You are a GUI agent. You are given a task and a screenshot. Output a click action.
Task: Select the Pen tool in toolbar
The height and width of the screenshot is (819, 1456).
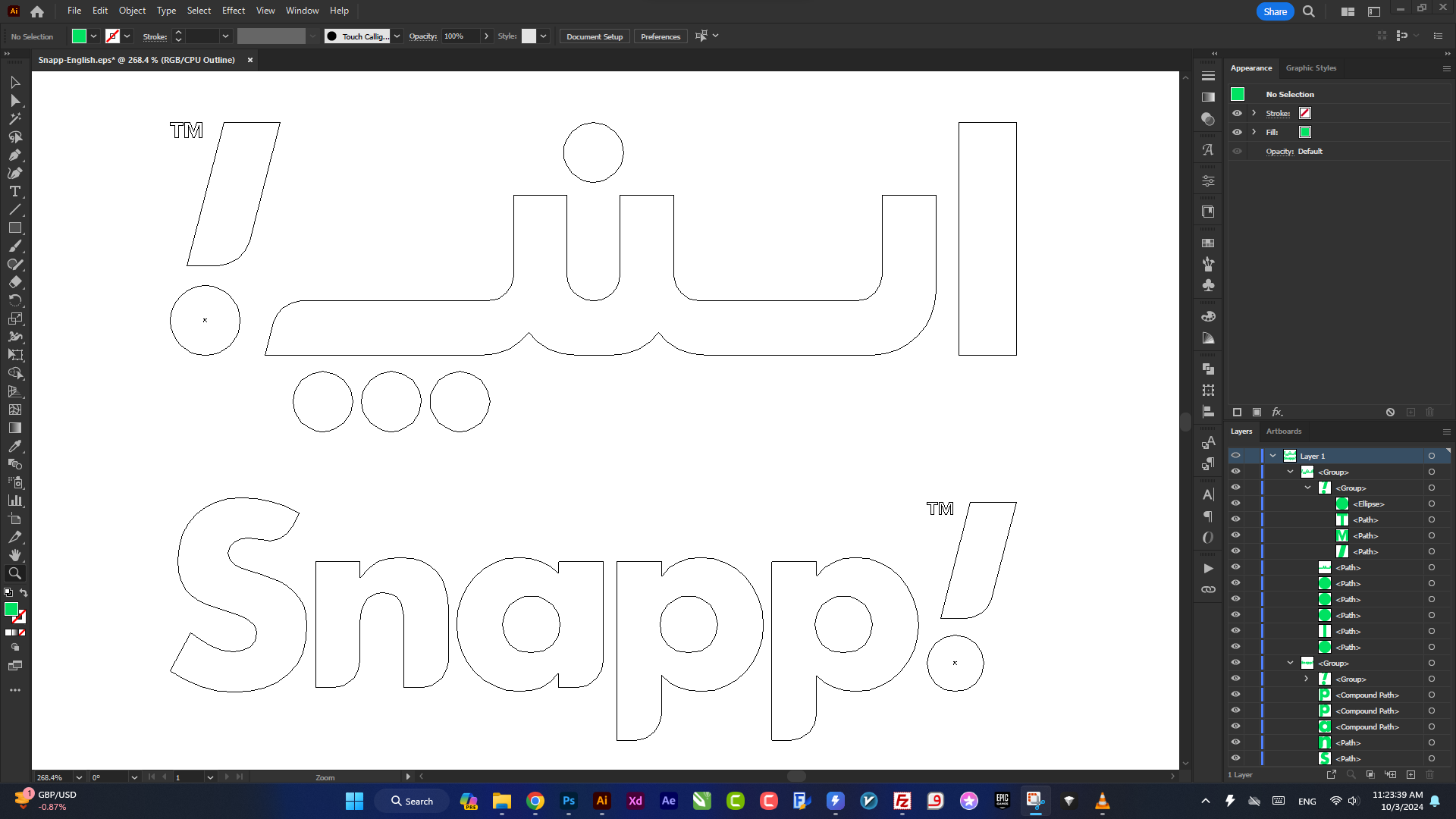click(x=14, y=155)
